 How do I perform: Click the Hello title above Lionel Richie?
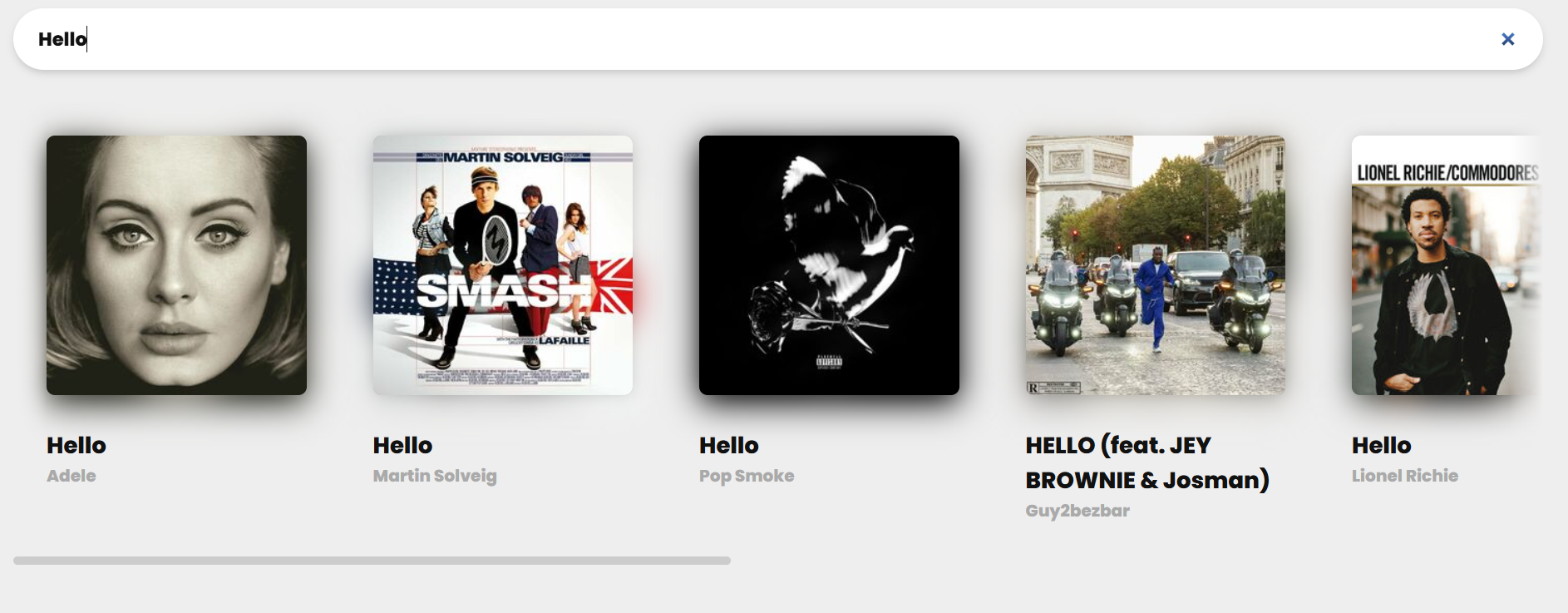[1382, 445]
